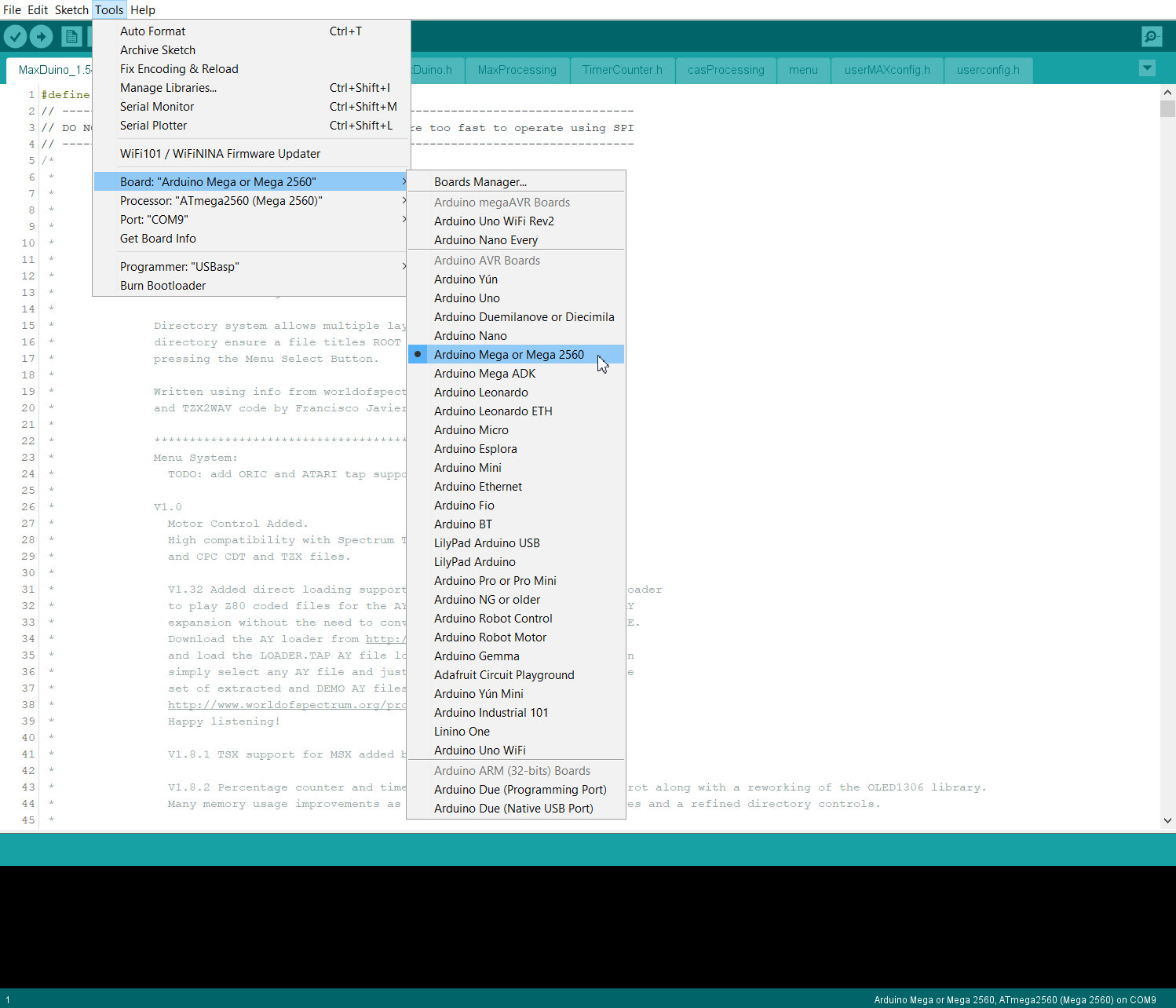1176x1008 pixels.
Task: Select Auto Format
Action: pos(251,31)
